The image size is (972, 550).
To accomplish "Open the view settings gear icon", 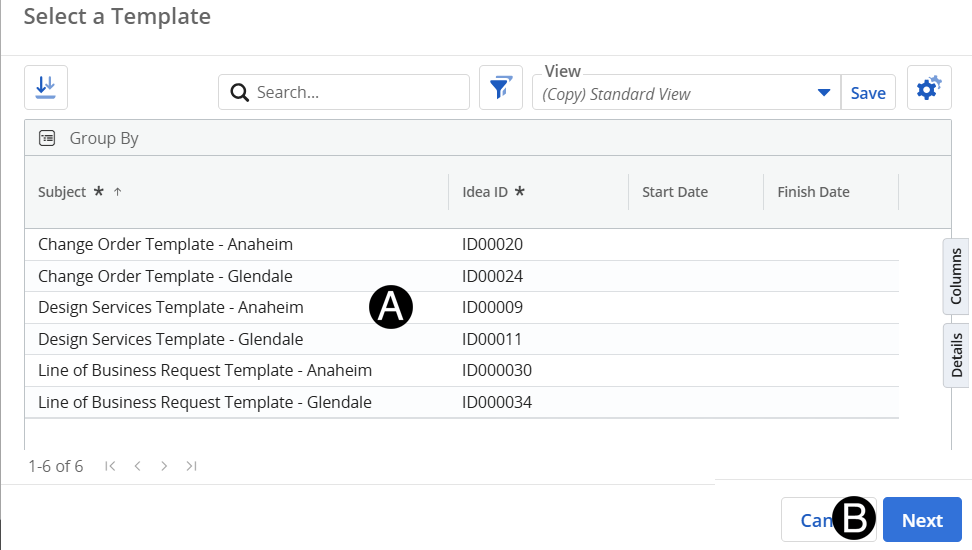I will [x=928, y=89].
